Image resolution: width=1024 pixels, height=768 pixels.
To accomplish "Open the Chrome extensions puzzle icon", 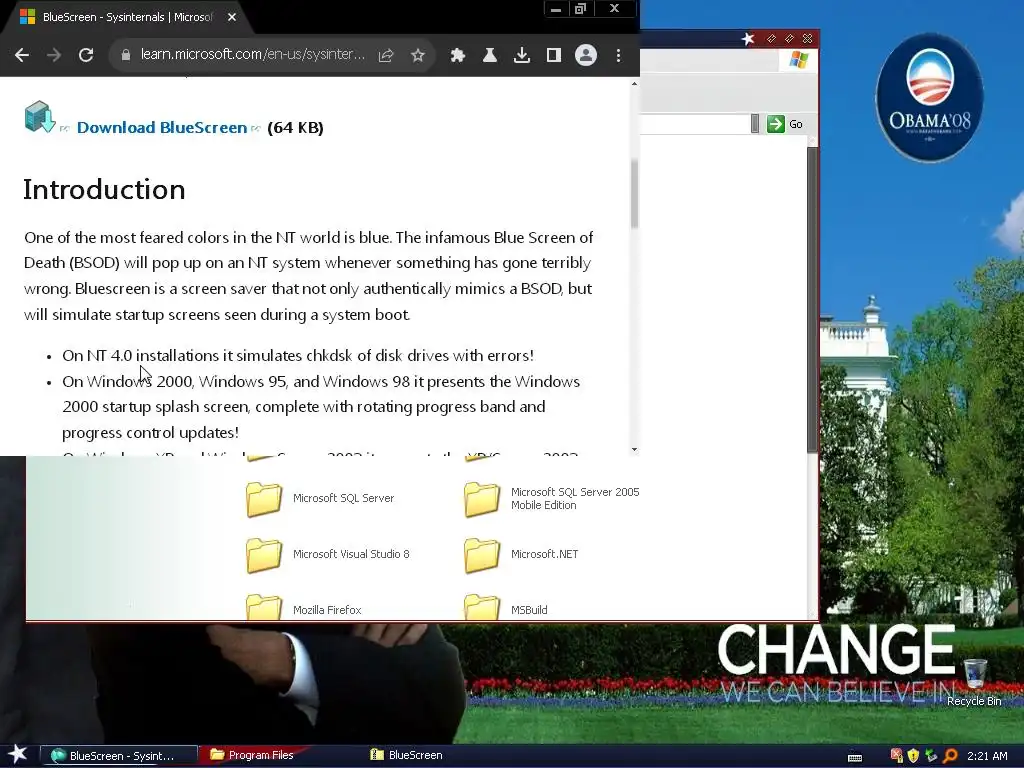I will (x=458, y=56).
